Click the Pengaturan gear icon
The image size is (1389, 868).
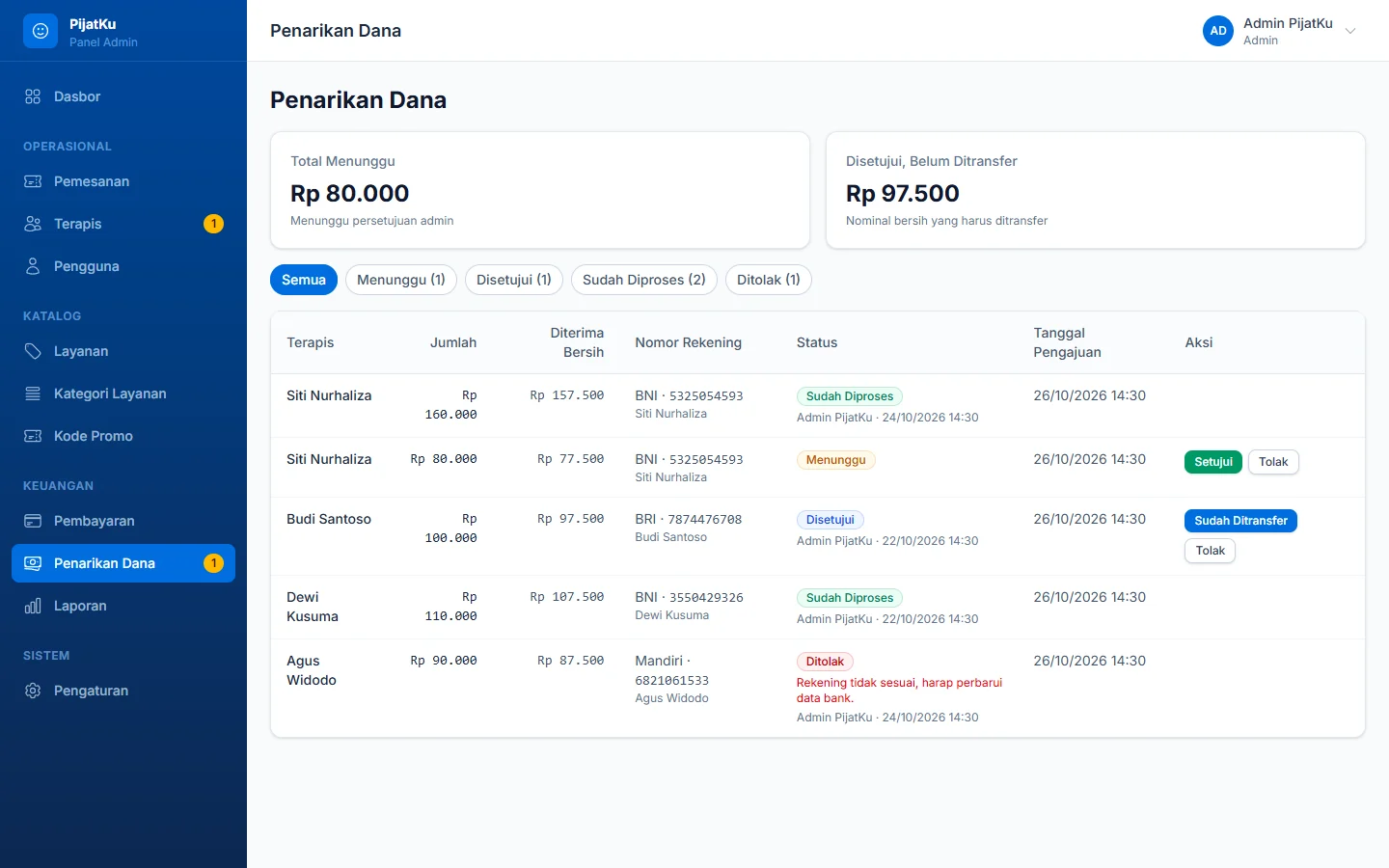[33, 691]
